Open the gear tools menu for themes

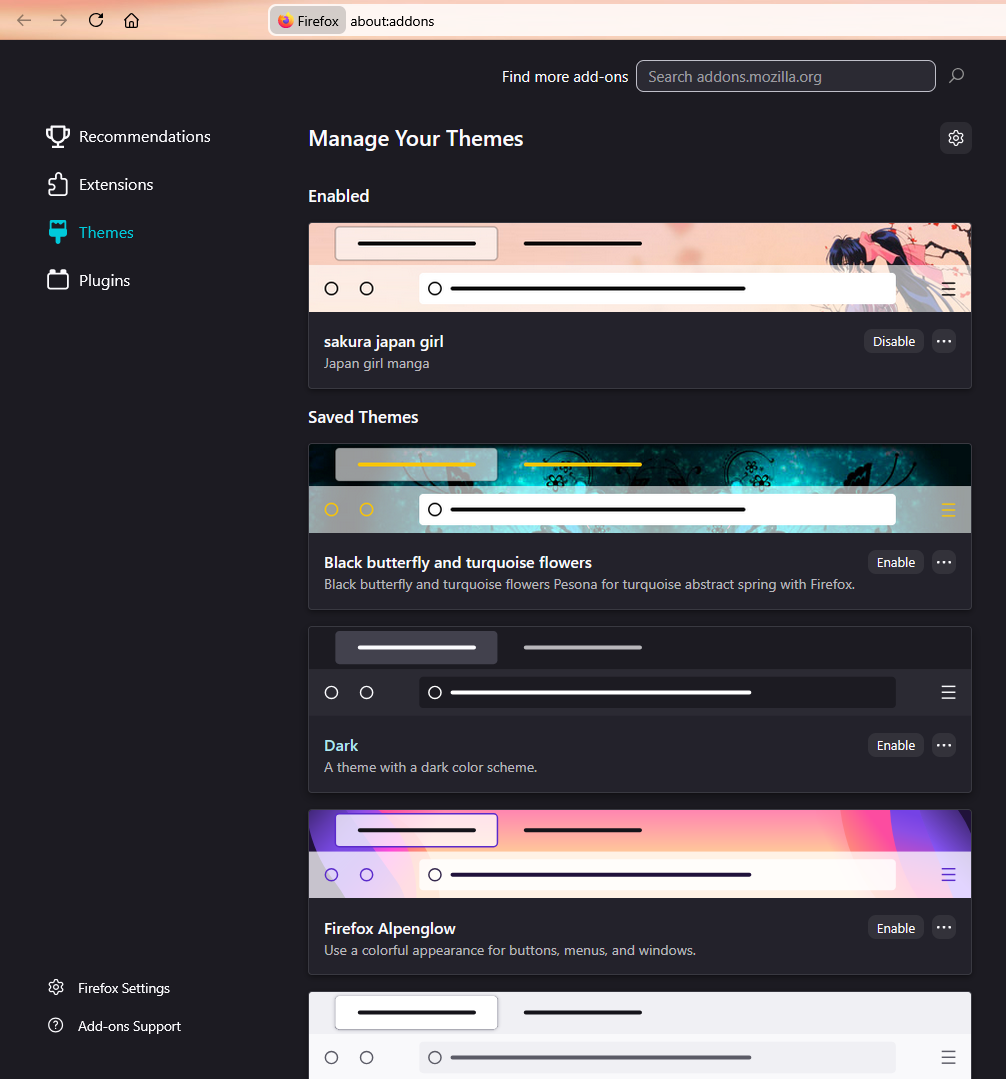(x=956, y=138)
